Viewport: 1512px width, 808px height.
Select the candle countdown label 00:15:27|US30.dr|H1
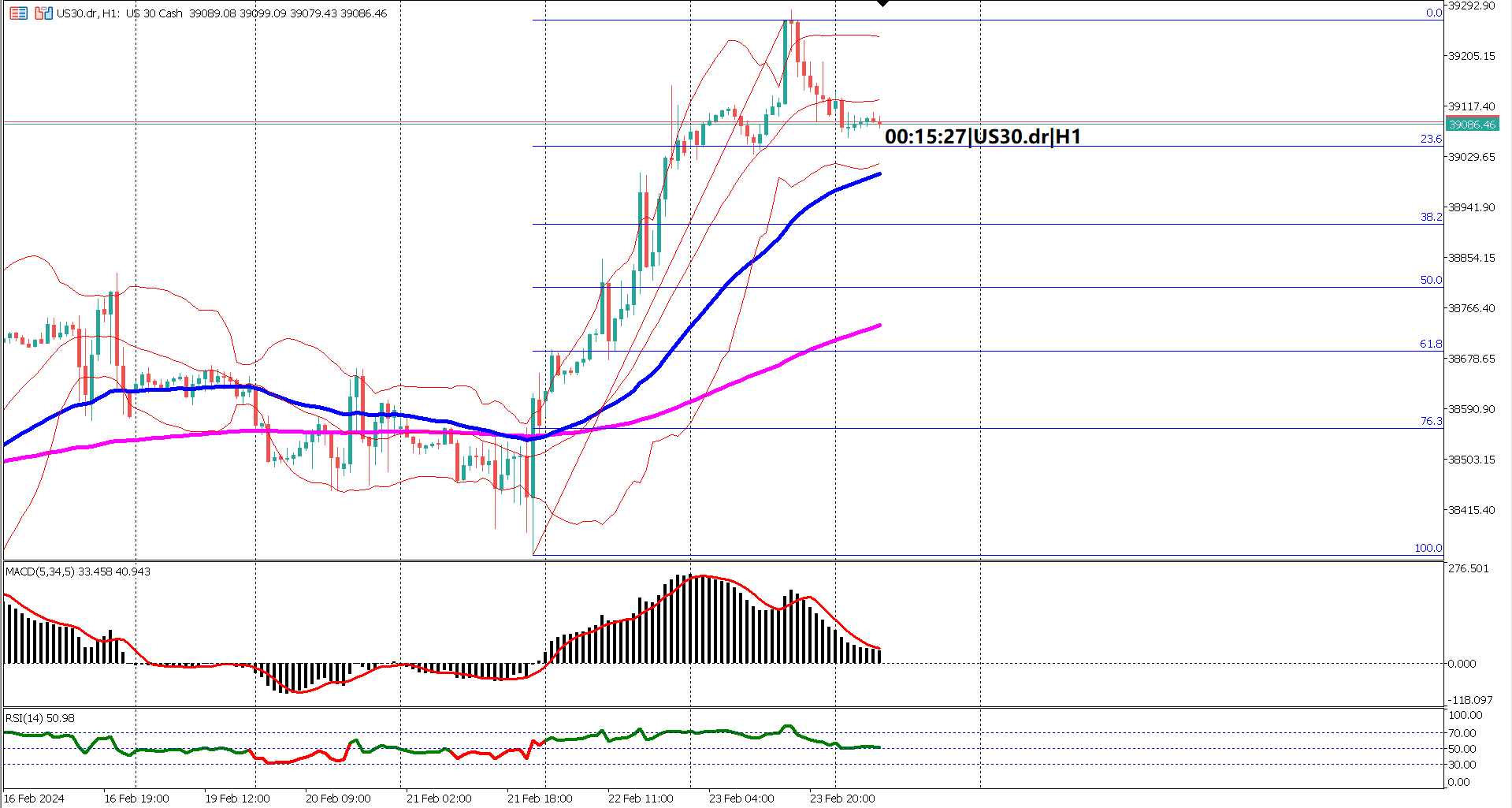983,136
